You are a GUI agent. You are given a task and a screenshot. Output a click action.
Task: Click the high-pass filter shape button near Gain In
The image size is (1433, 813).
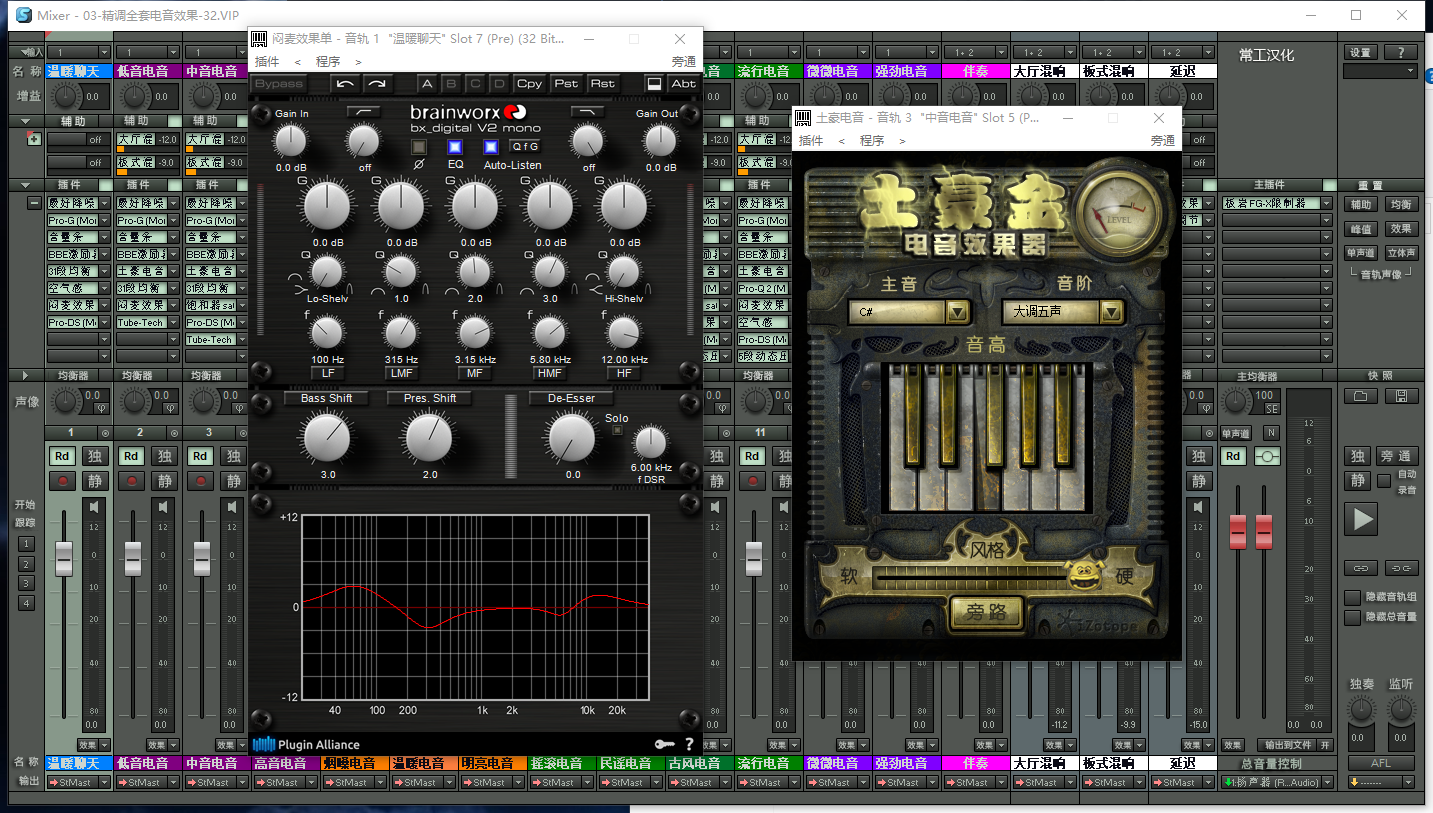point(363,112)
